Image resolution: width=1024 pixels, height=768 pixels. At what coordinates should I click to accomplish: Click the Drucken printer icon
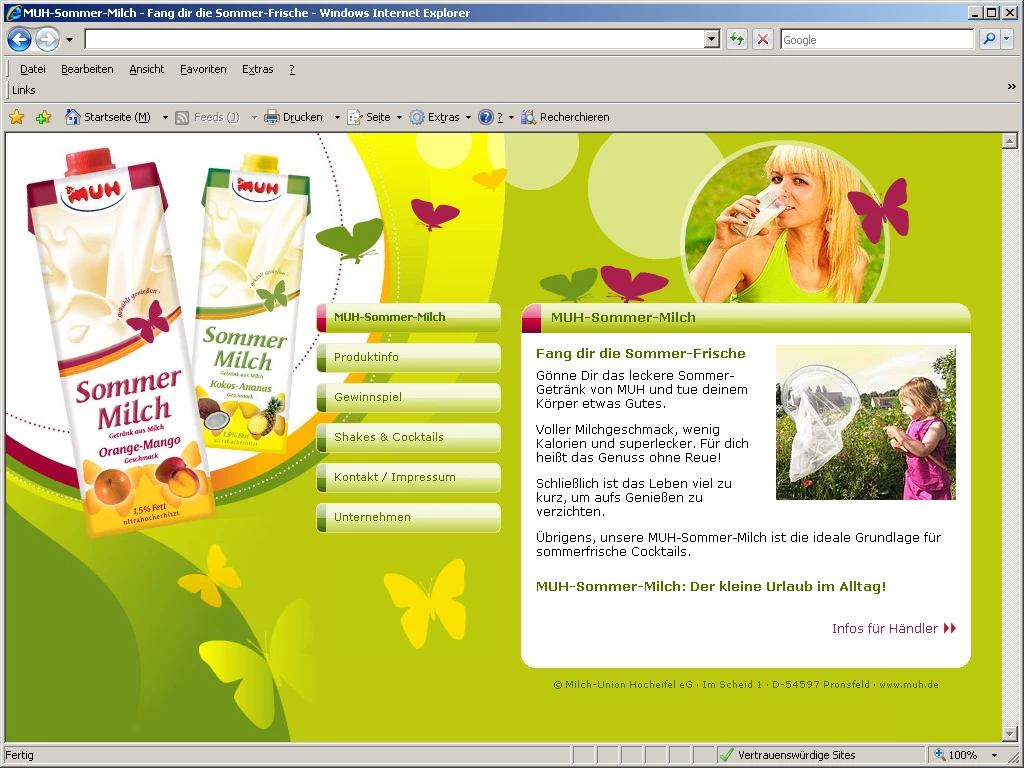[272, 117]
